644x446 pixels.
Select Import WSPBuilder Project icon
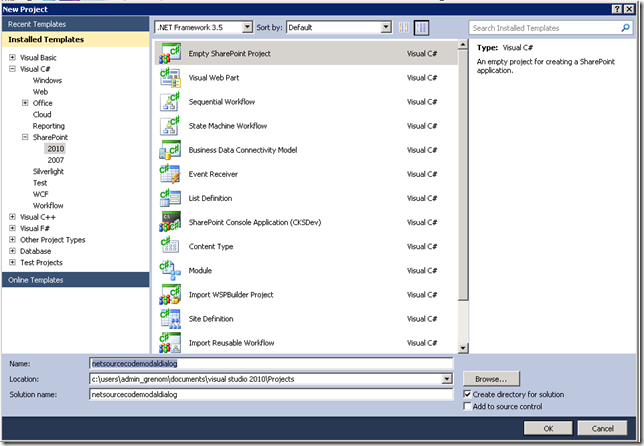[170, 294]
